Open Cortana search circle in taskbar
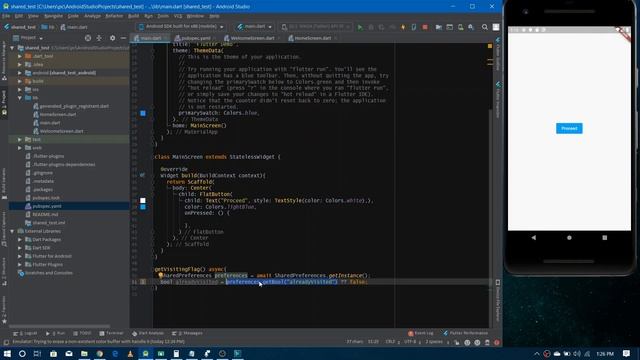640x360 pixels. pos(22,353)
